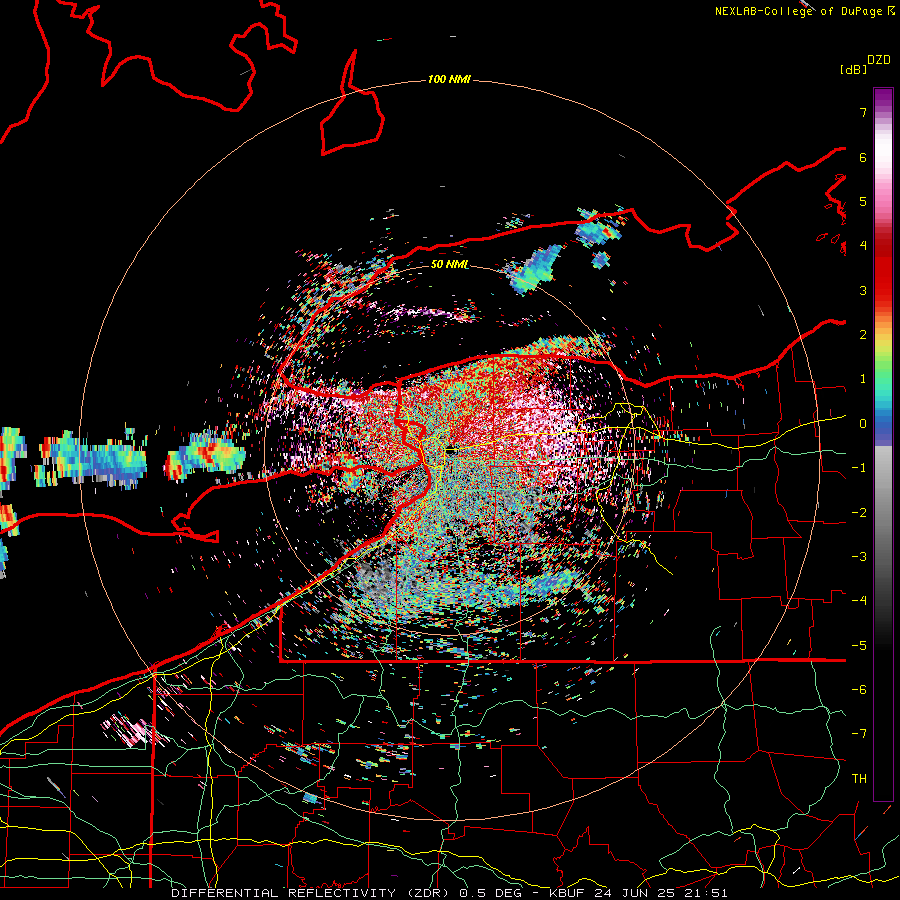Click the 3 value on color scale
900x900 pixels.
[863, 290]
